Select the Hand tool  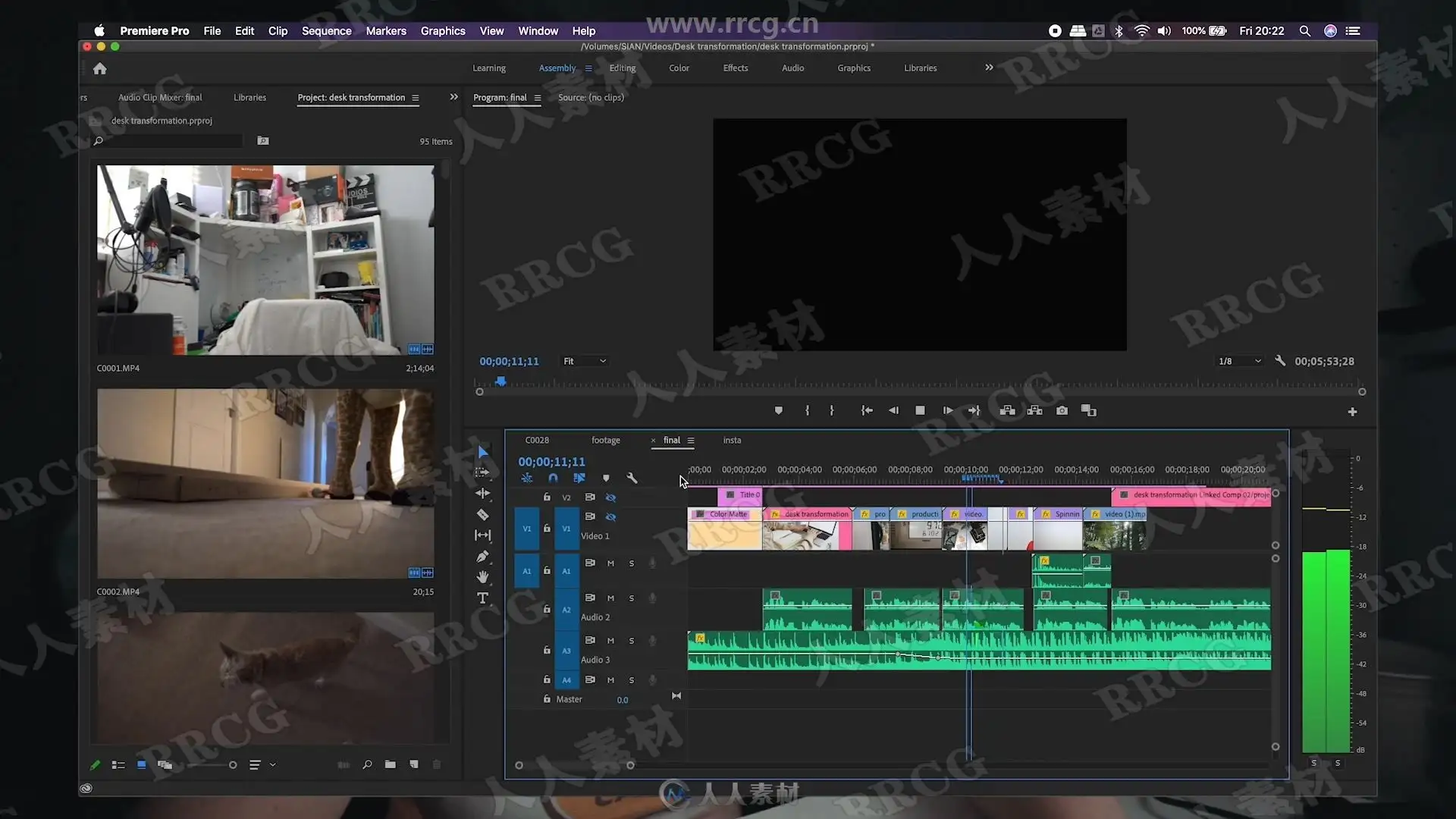[482, 577]
